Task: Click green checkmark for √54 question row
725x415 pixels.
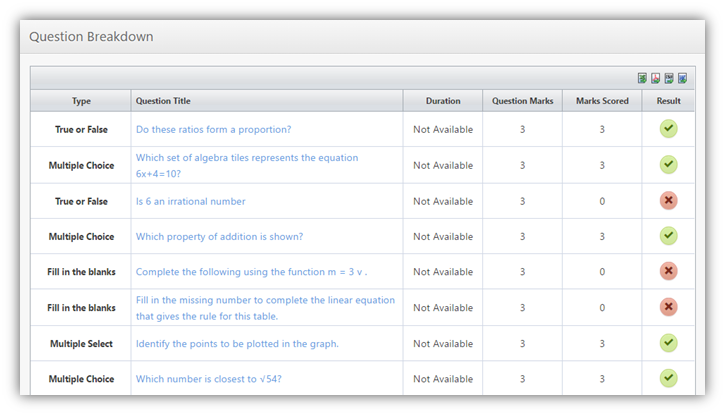Action: point(668,378)
